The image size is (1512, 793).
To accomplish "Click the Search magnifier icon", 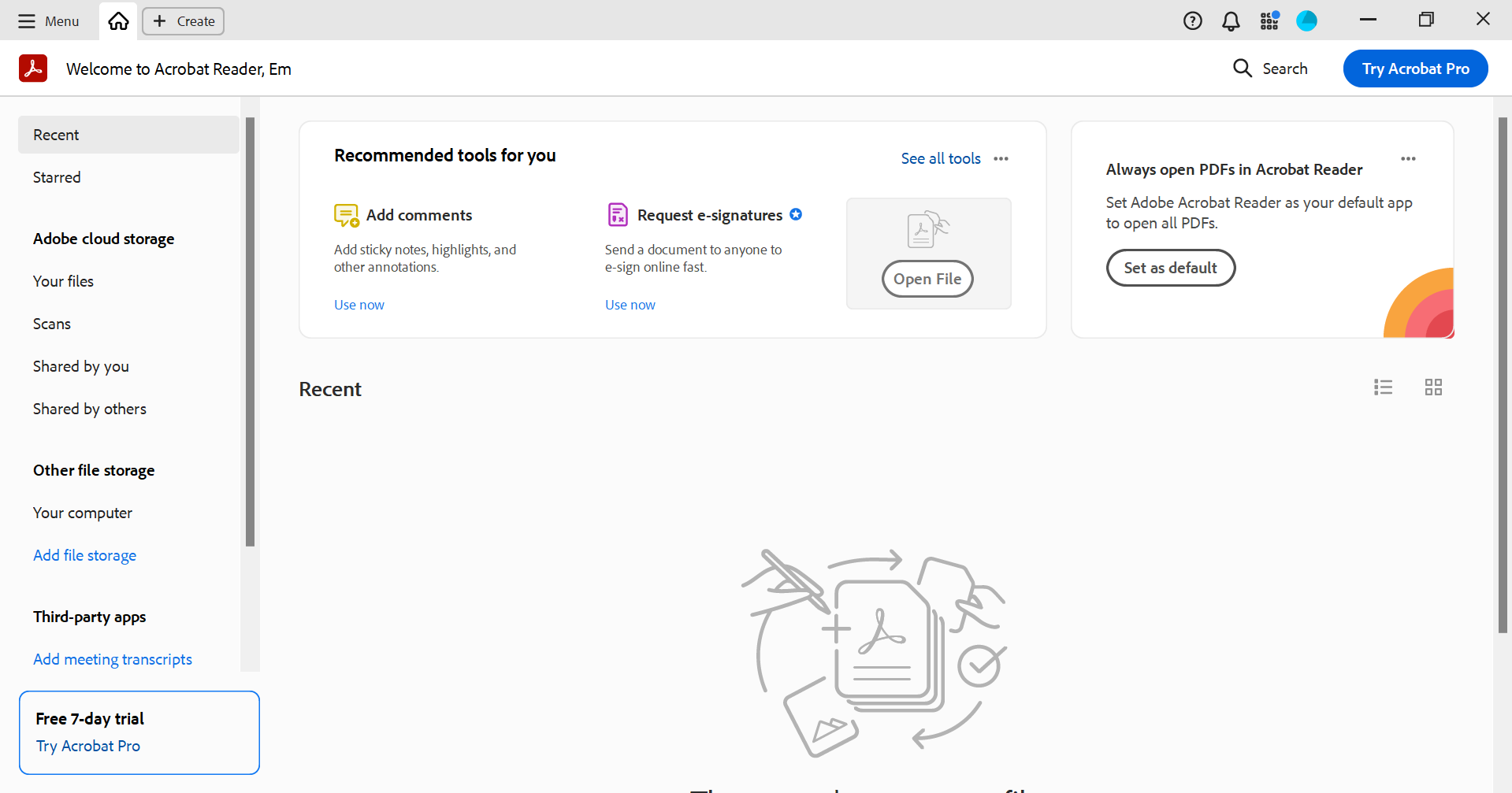I will point(1242,69).
